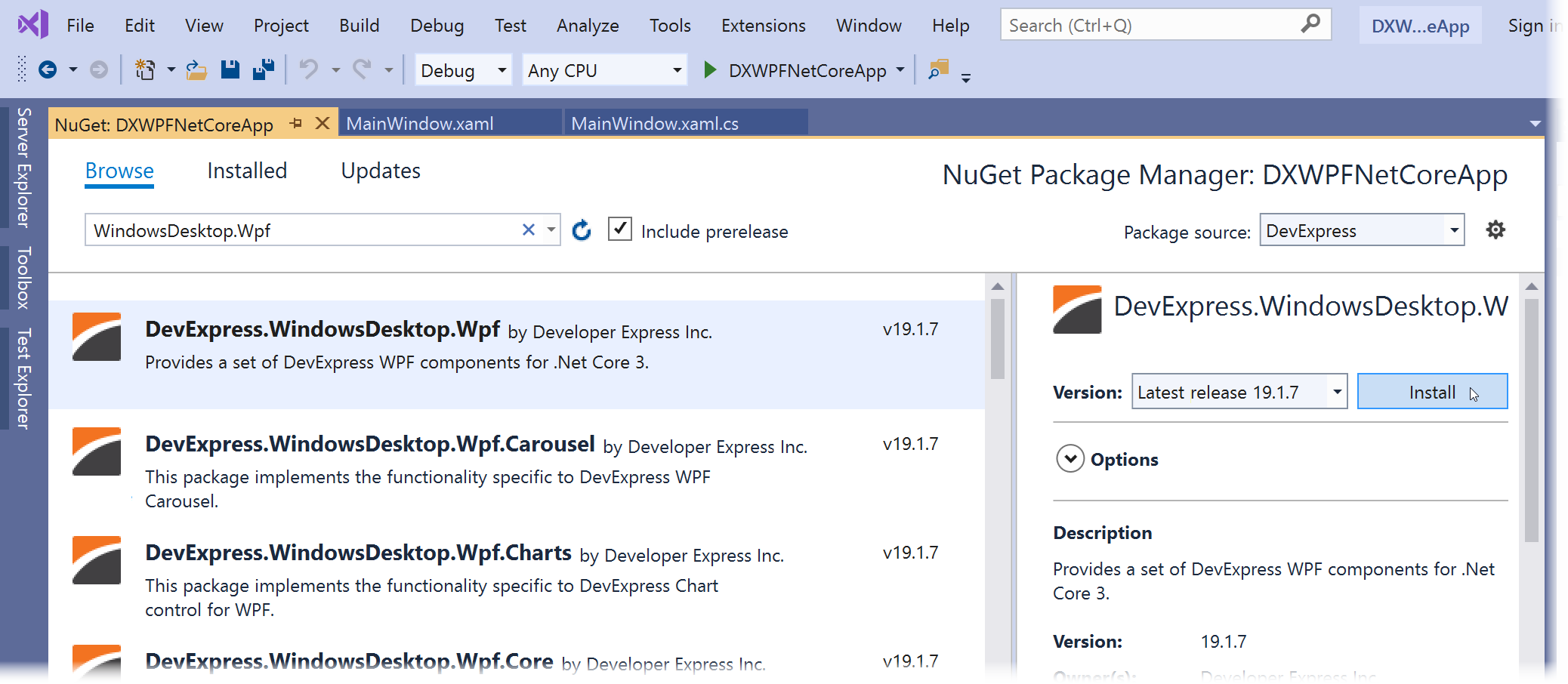Pin the NuGet tab with pin icon

(x=296, y=123)
